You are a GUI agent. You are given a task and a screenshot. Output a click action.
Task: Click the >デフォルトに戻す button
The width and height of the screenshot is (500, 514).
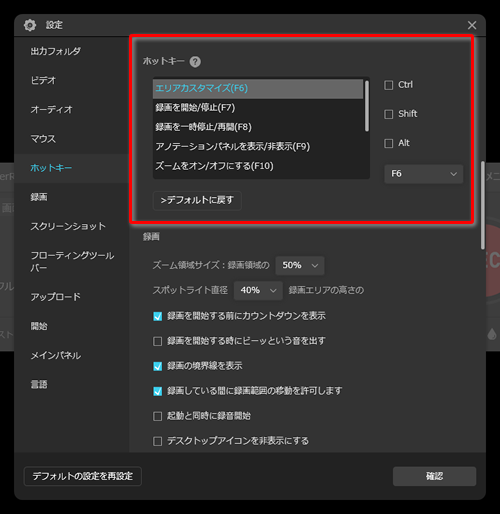(197, 200)
